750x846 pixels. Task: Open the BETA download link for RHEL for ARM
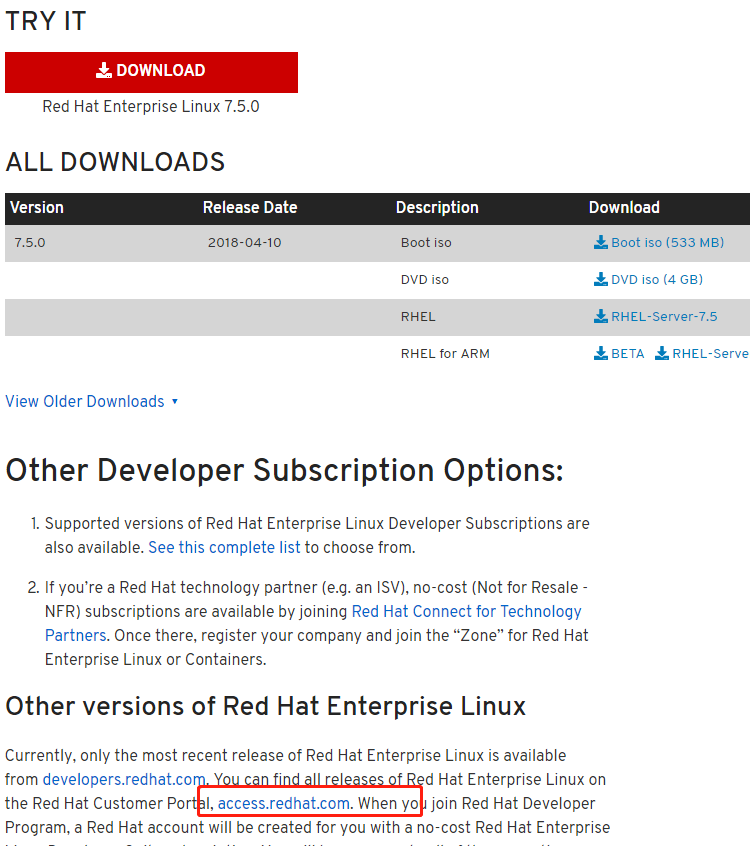628,354
